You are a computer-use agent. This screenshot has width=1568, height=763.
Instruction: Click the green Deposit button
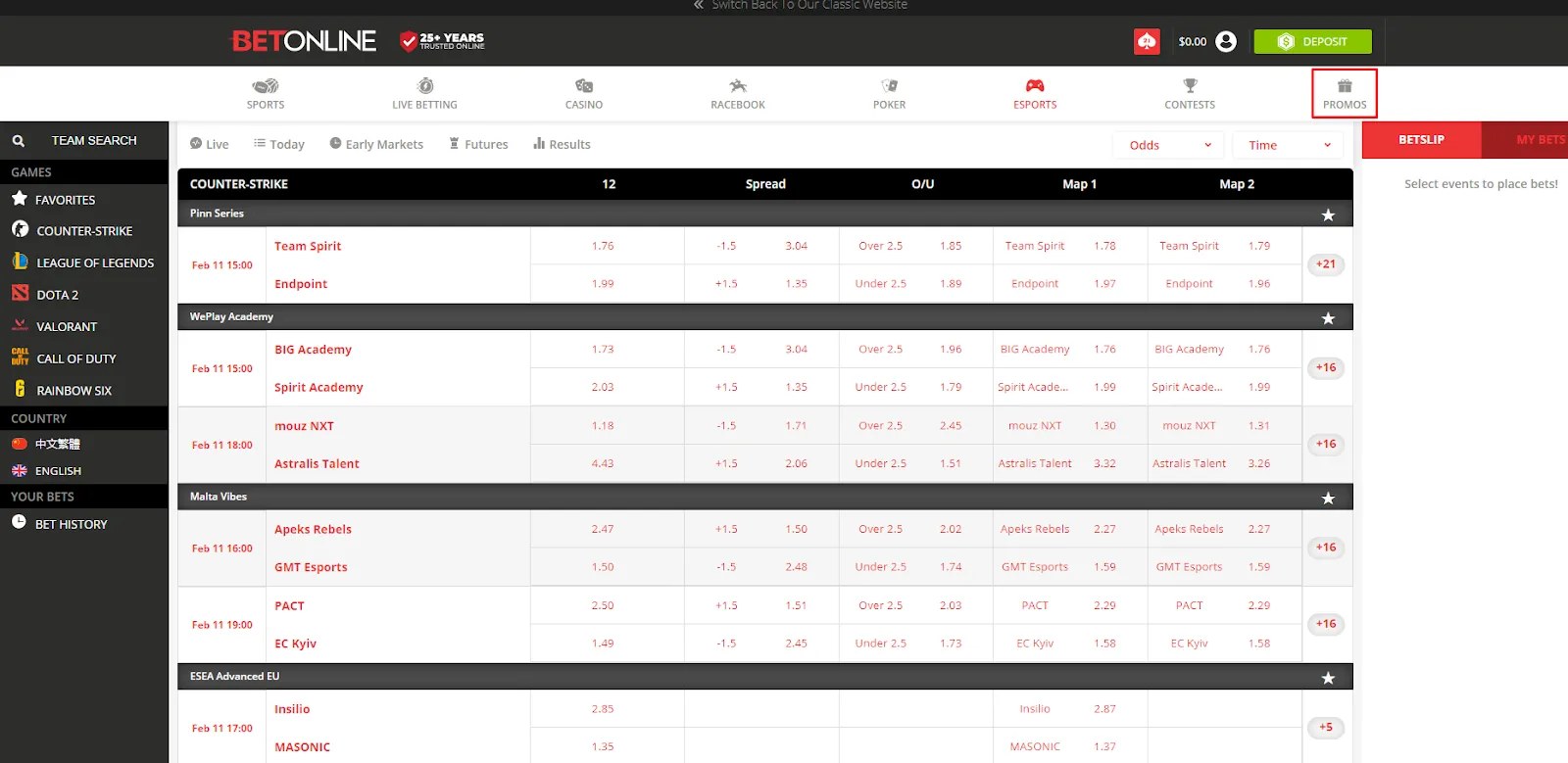[x=1312, y=41]
